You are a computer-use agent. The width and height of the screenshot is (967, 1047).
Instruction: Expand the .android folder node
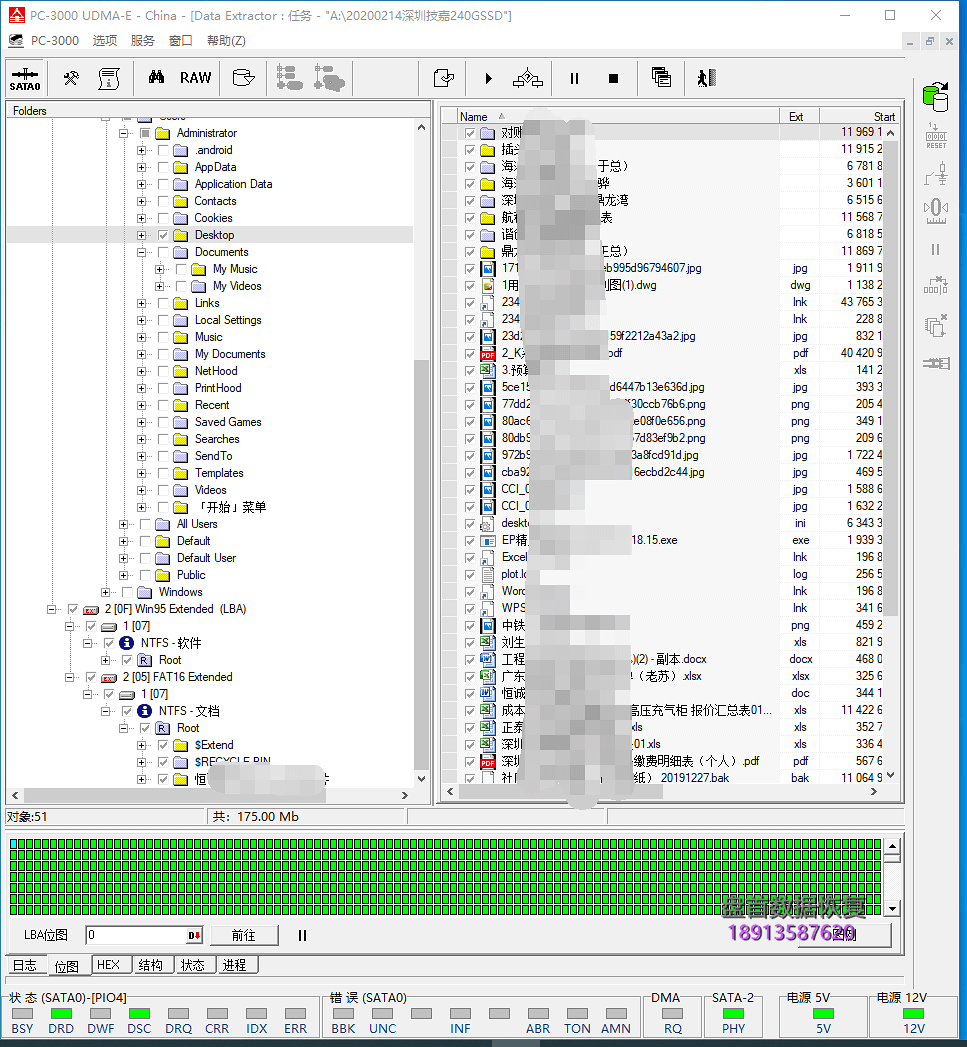[142, 150]
